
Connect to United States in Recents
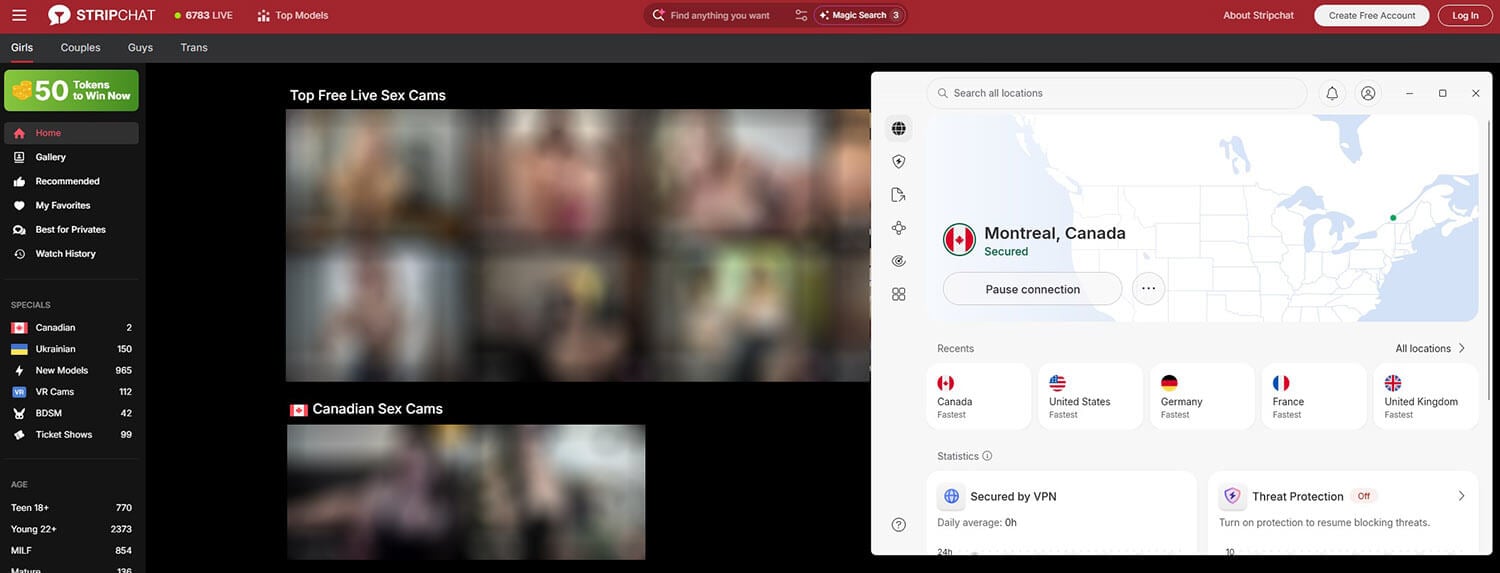[1091, 397]
